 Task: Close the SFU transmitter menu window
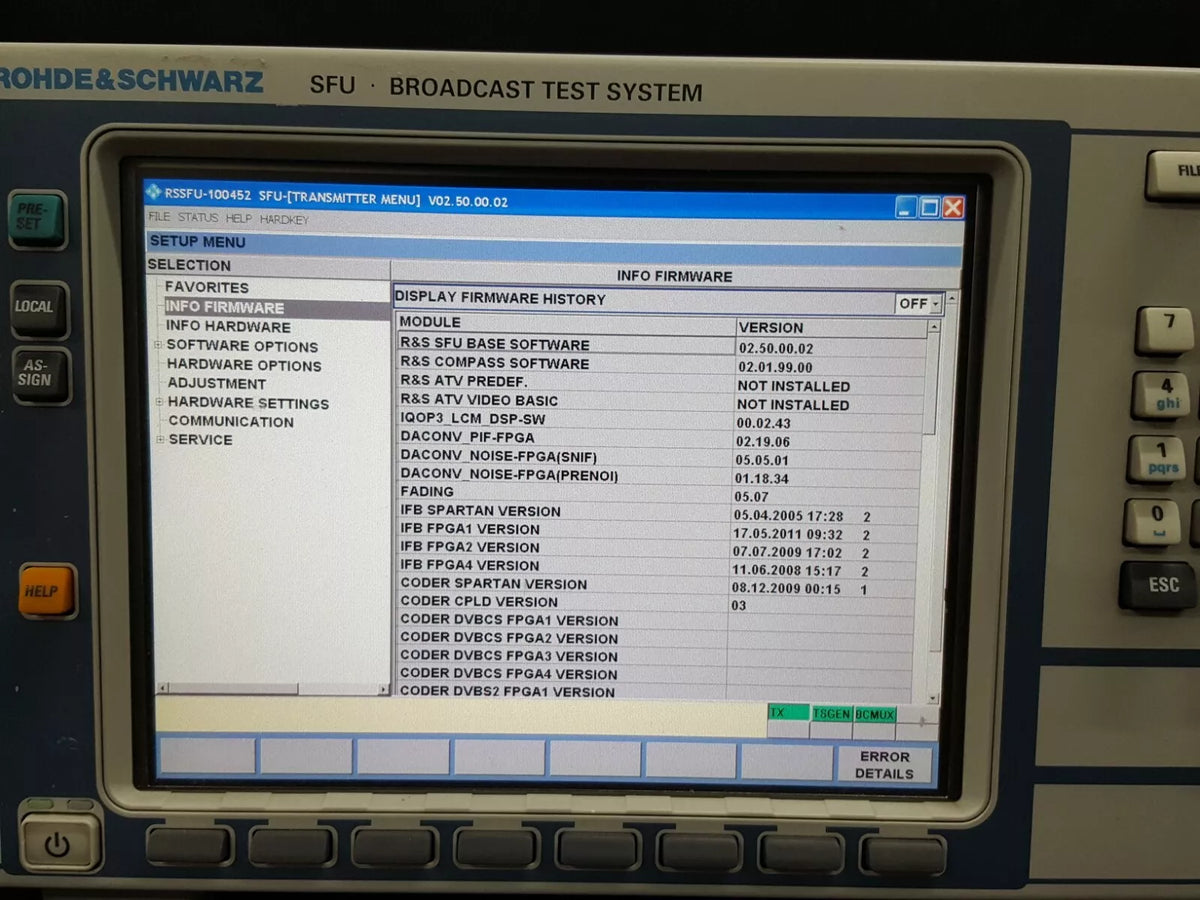pyautogui.click(x=953, y=207)
